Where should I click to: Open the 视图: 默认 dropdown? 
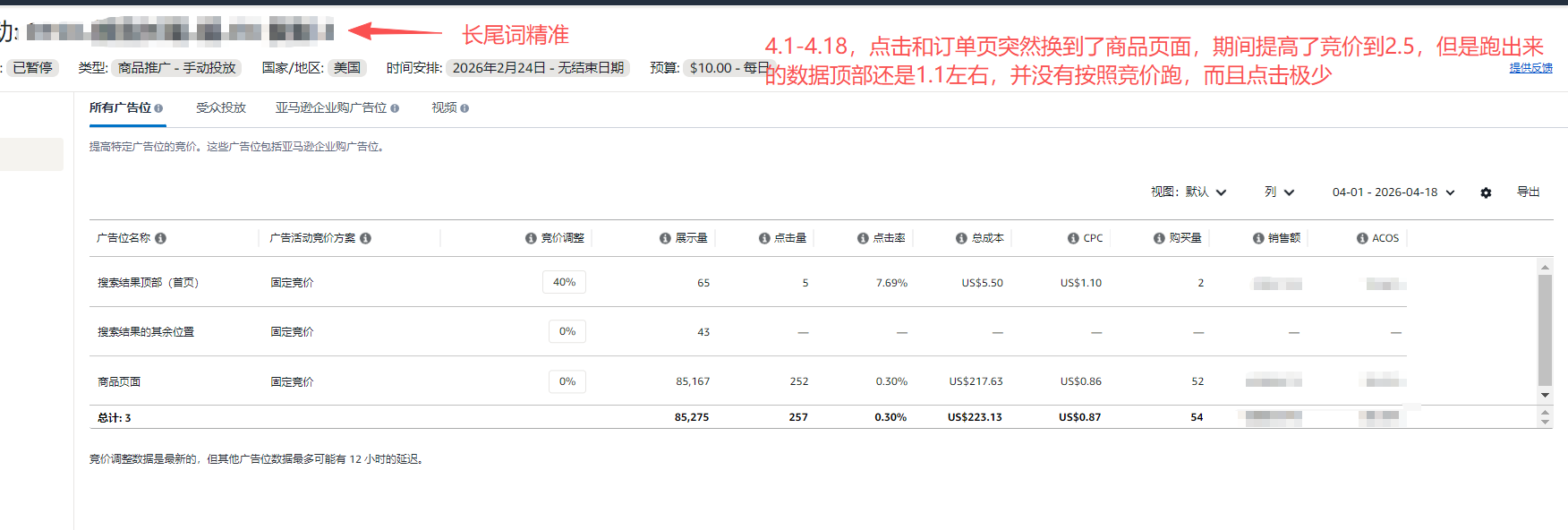(x=1188, y=192)
